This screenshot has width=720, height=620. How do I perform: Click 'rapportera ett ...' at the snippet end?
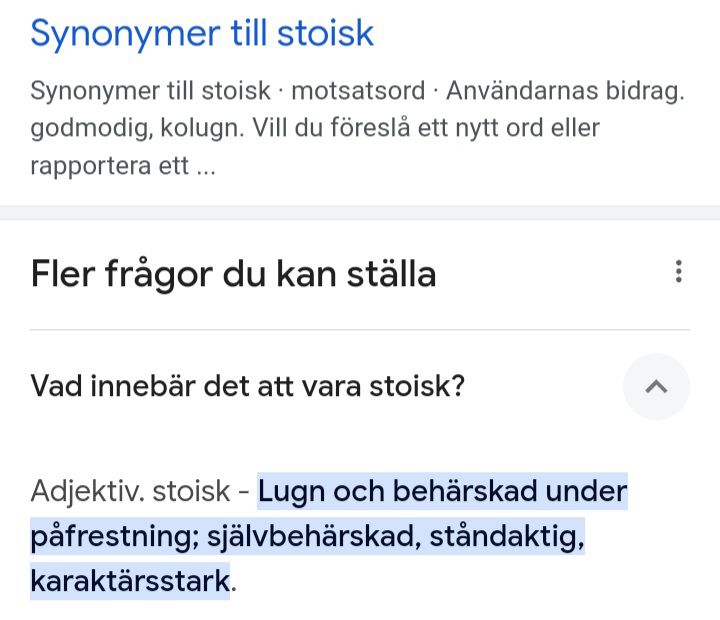[122, 165]
